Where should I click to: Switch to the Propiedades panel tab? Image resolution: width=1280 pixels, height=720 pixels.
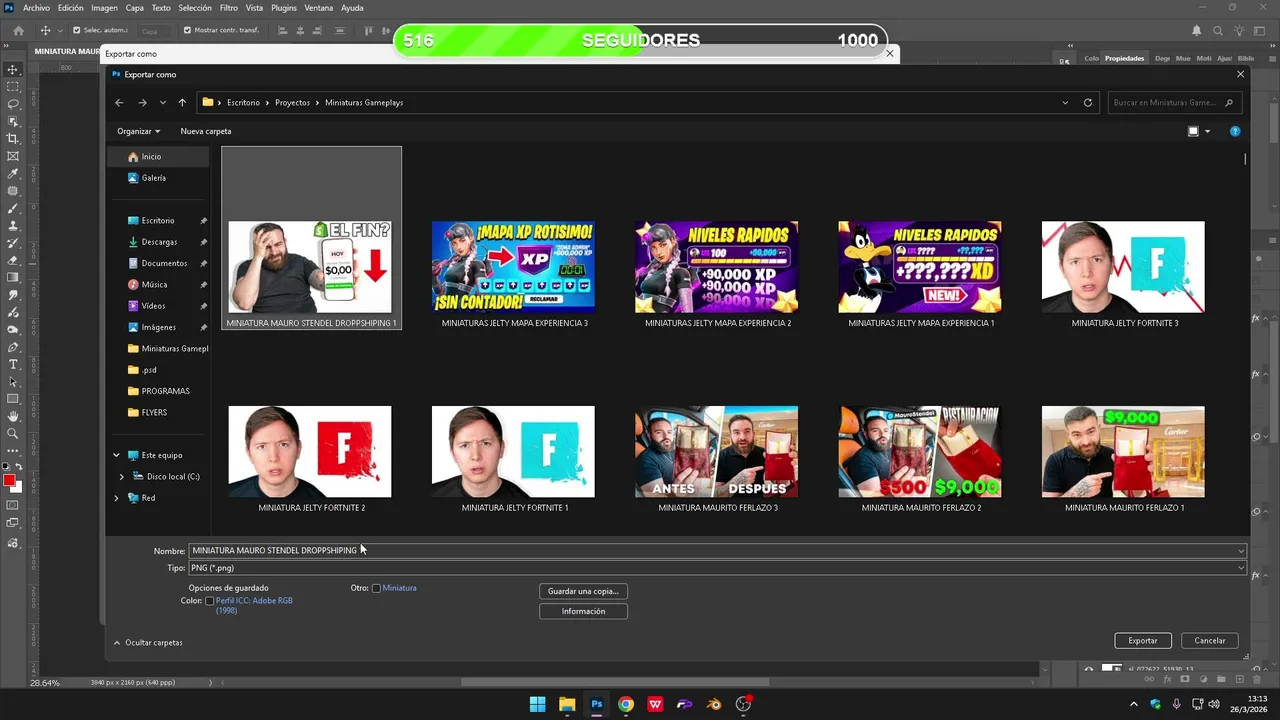pyautogui.click(x=1124, y=58)
